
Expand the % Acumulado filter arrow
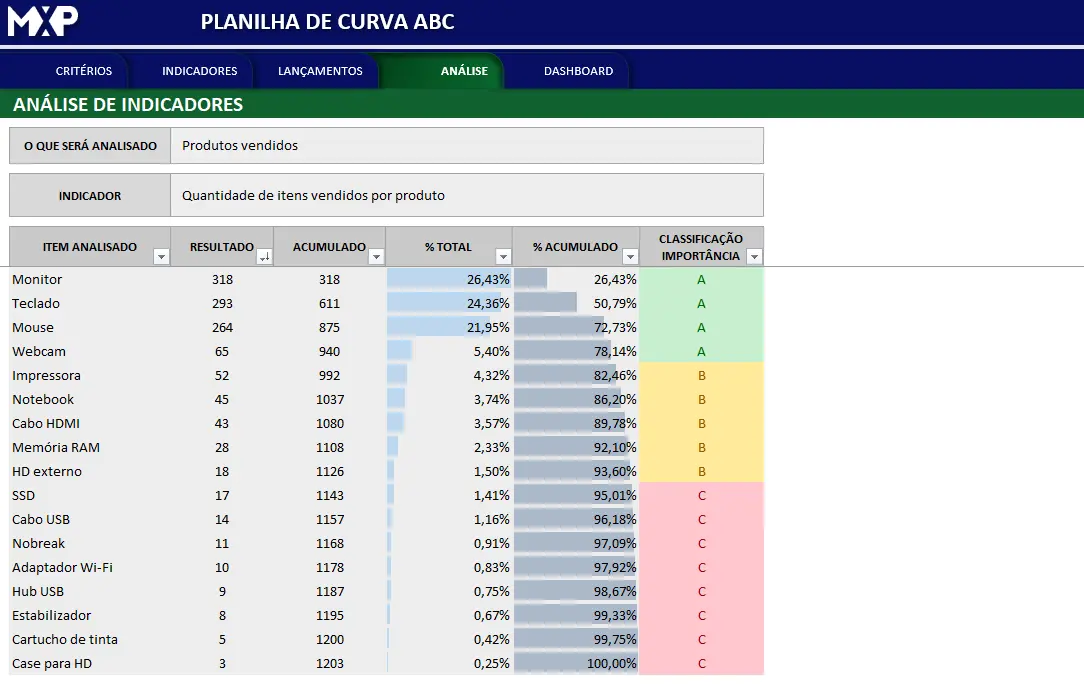pos(630,257)
